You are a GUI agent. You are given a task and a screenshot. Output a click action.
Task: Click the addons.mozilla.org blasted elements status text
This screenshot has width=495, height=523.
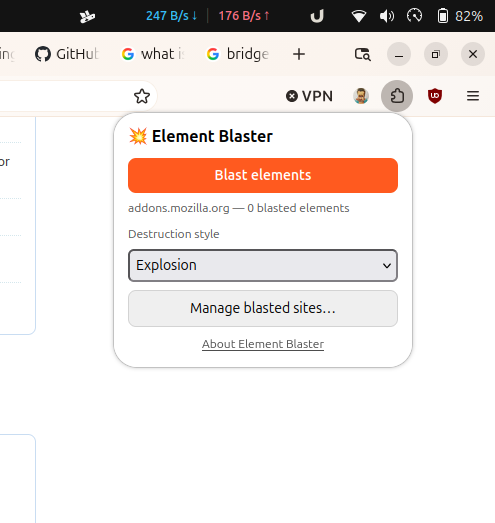click(x=239, y=208)
